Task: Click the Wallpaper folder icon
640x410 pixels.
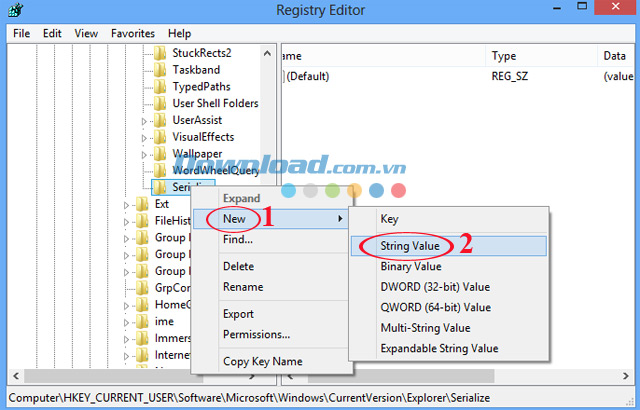Action: coord(160,154)
